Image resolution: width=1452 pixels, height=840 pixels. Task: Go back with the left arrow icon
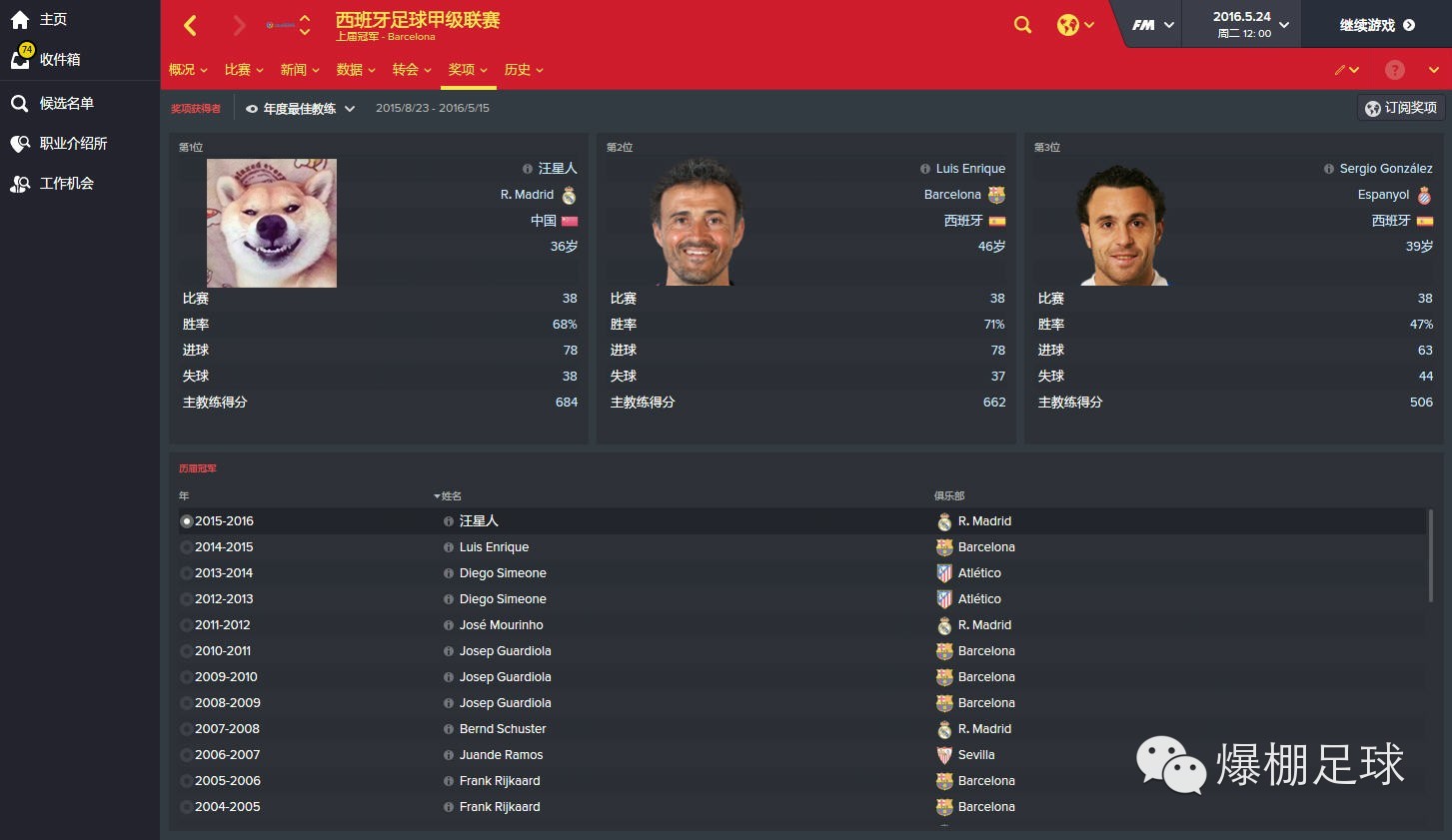tap(191, 25)
